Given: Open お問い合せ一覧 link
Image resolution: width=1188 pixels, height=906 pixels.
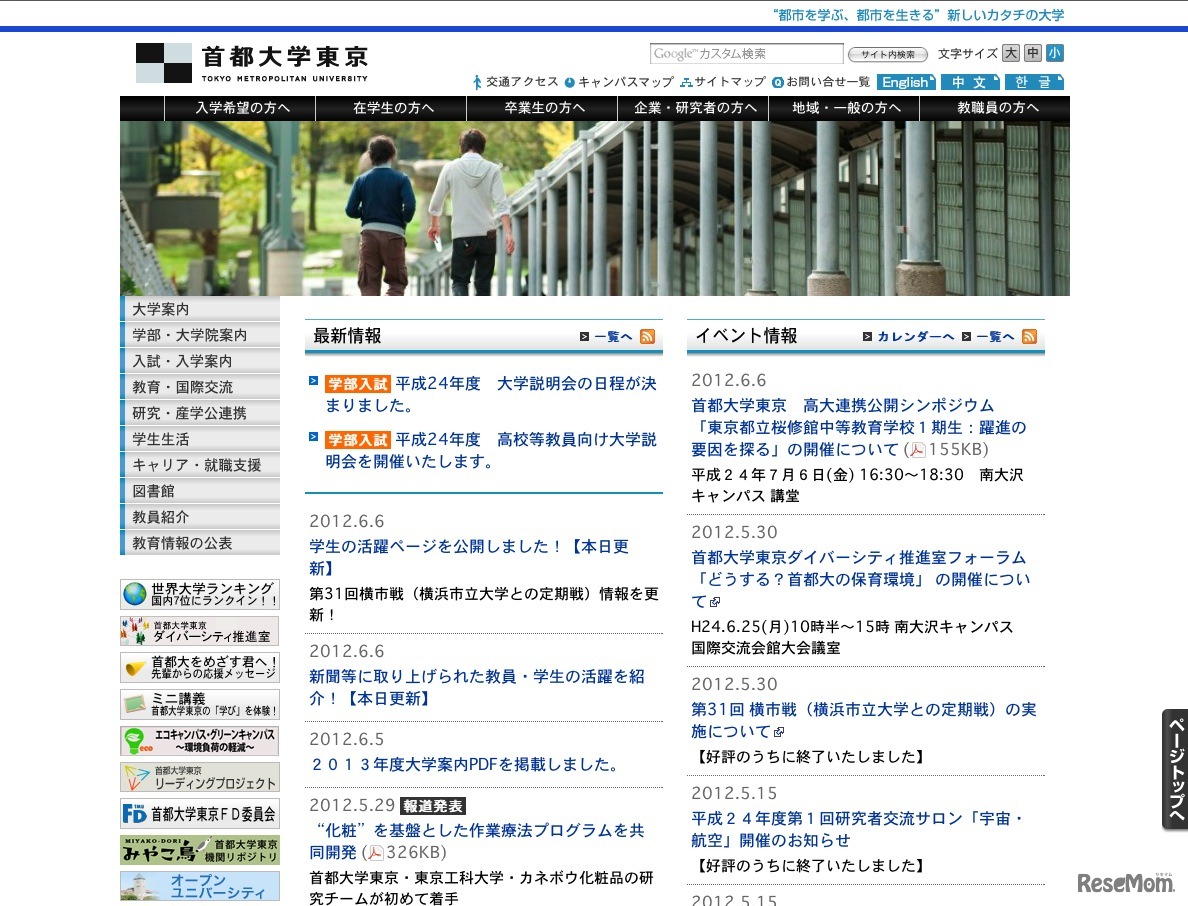Looking at the screenshot, I should click(x=821, y=82).
